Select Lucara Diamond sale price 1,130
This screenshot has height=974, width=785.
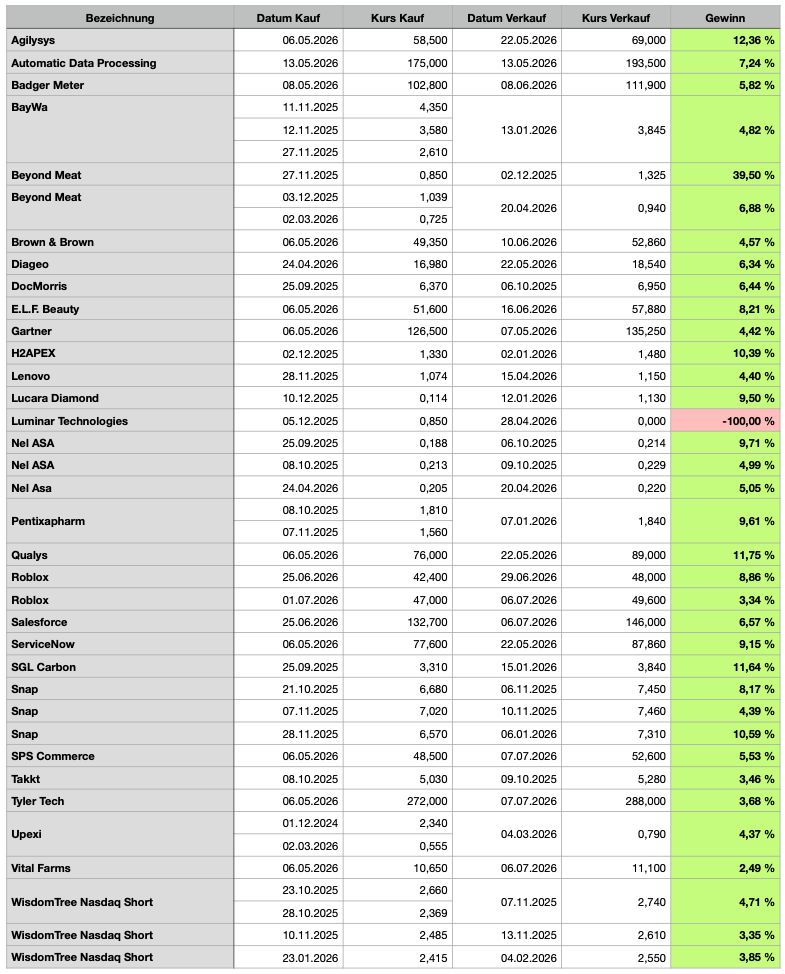tap(616, 398)
